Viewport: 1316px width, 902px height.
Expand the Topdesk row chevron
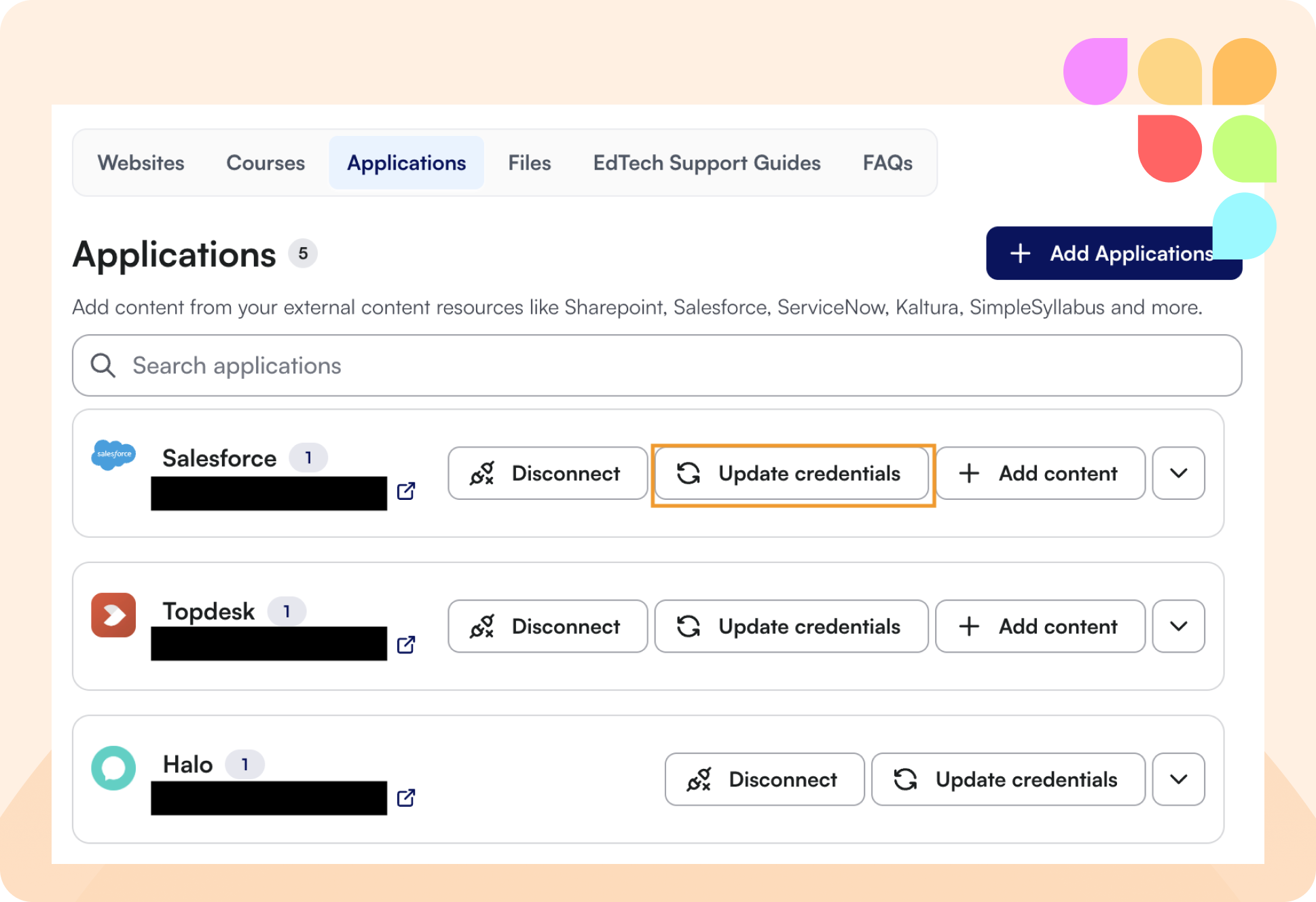(1178, 626)
